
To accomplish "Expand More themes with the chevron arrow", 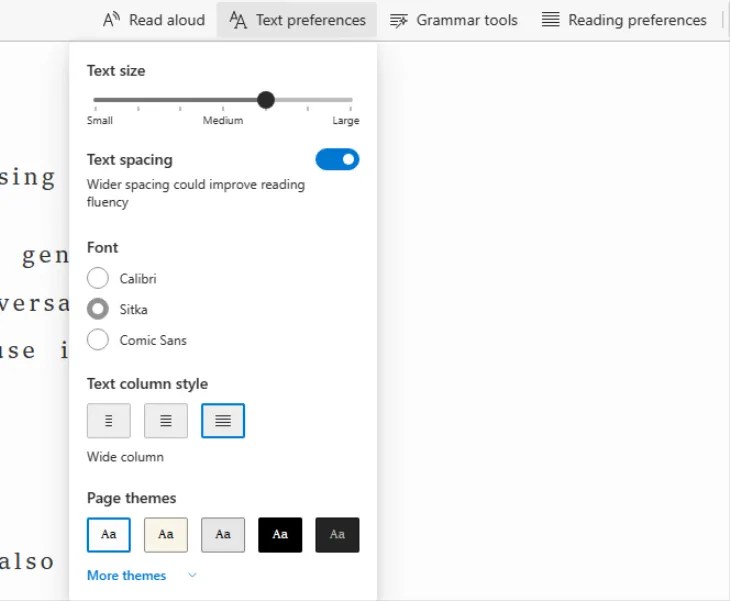I will click(x=192, y=575).
